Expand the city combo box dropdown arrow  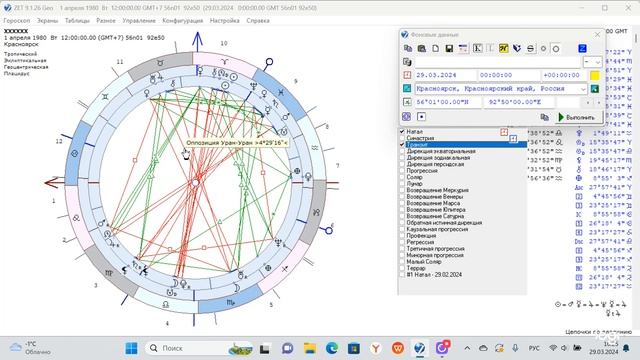coord(583,89)
